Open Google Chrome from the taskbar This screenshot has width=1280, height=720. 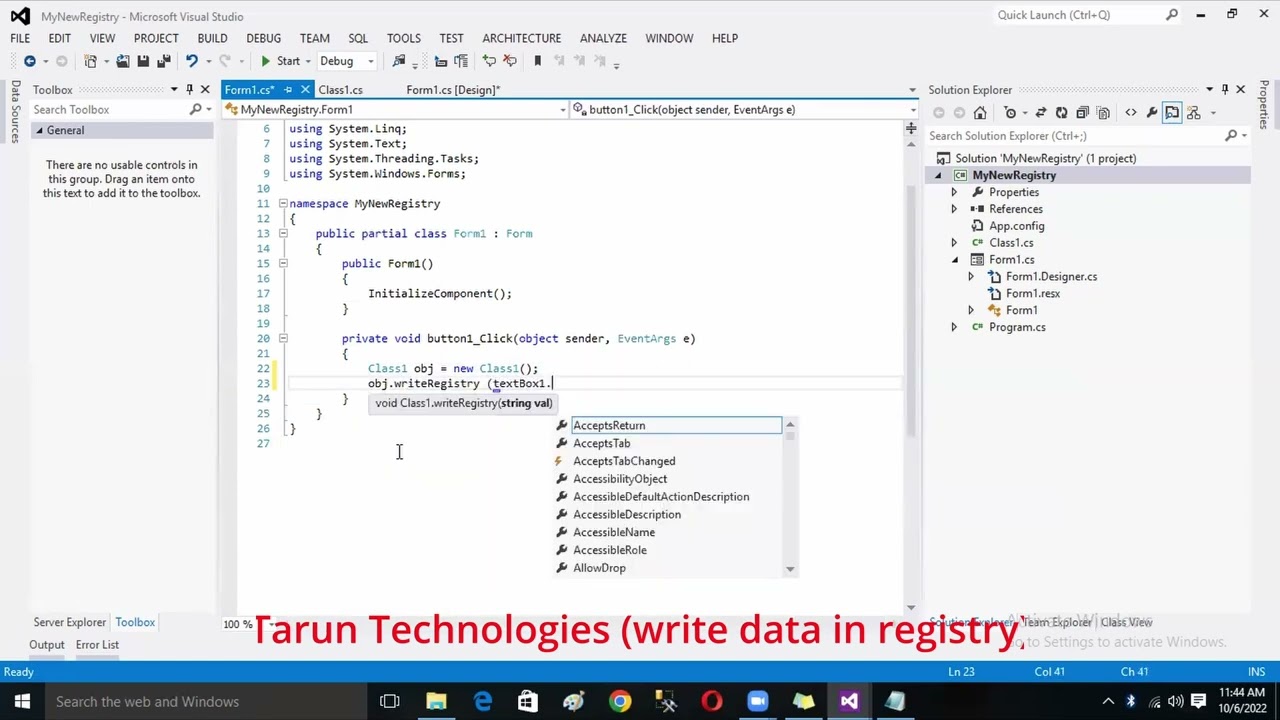tap(620, 702)
